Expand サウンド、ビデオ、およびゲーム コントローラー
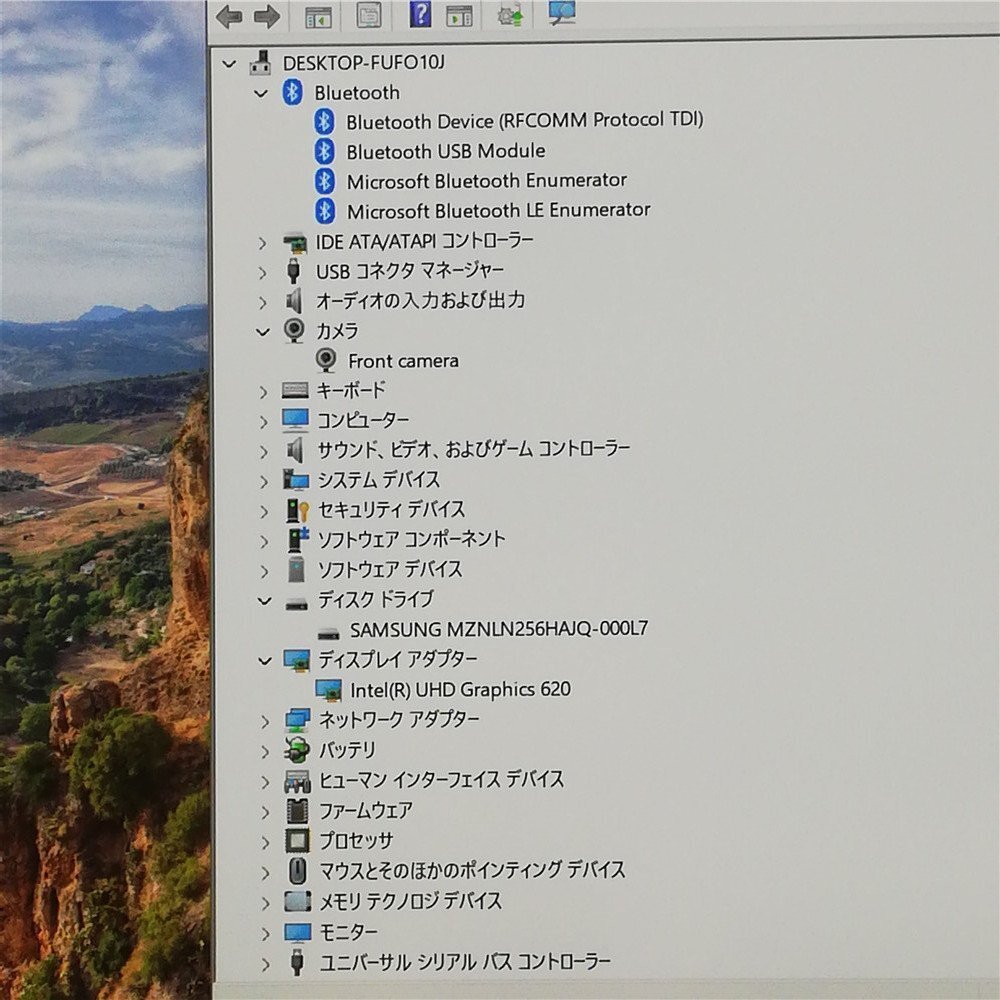 (x=263, y=452)
